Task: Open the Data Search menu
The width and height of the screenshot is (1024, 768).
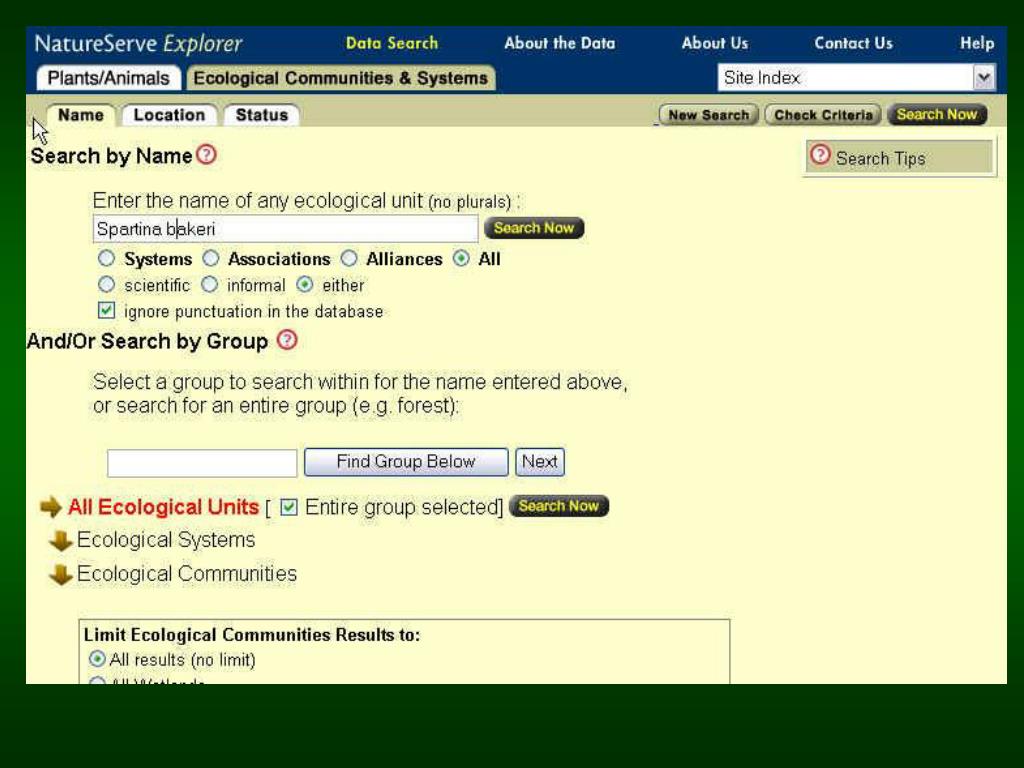Action: [x=392, y=43]
